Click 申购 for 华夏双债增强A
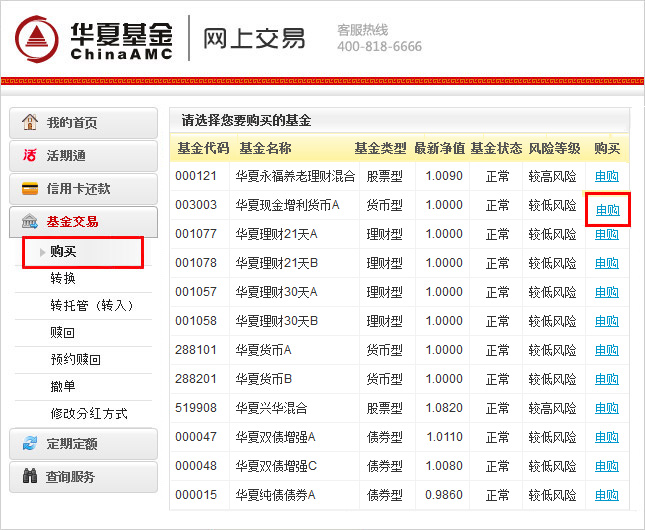The height and width of the screenshot is (530, 645). pyautogui.click(x=607, y=437)
